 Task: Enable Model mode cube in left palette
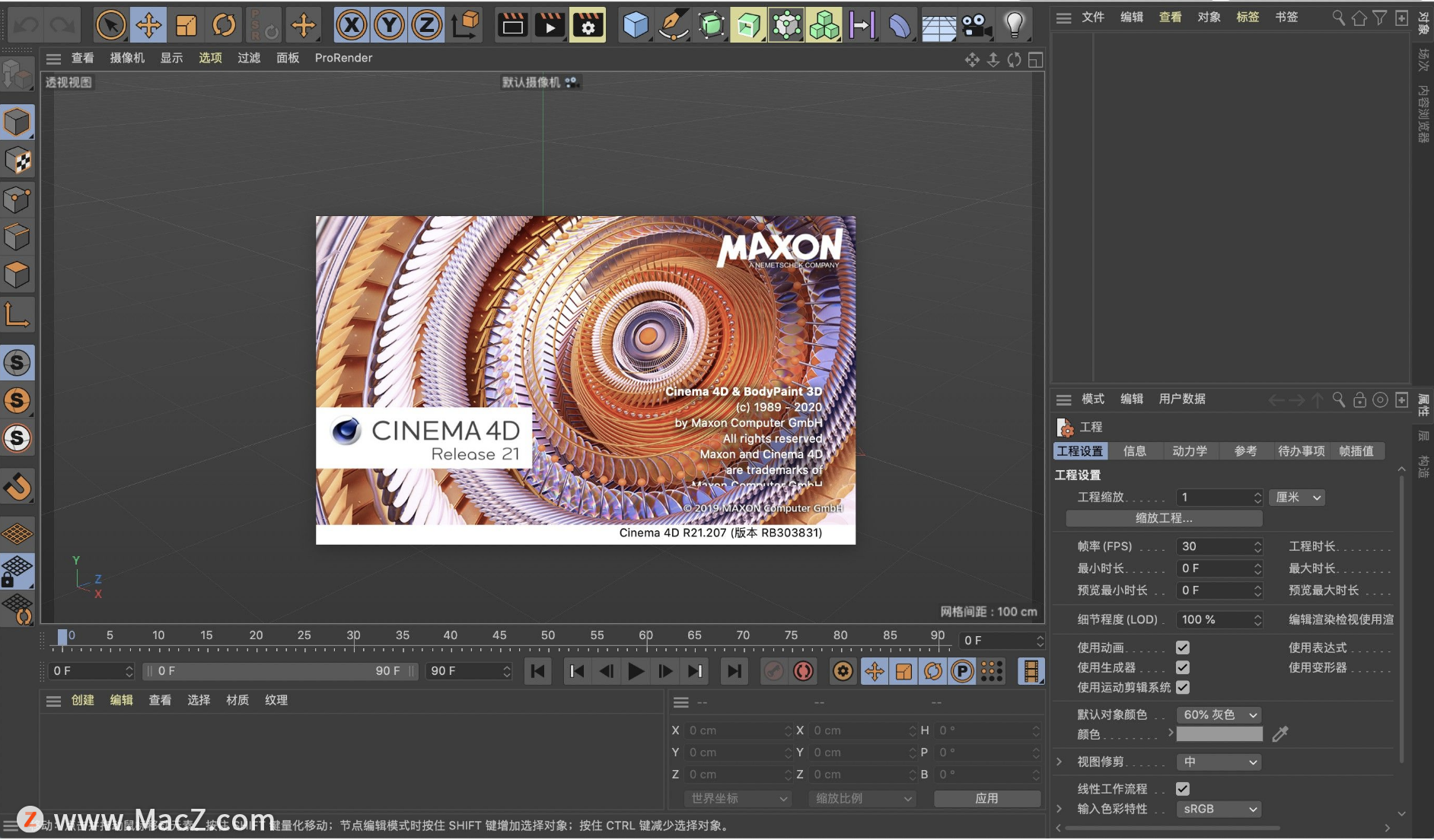[18, 122]
